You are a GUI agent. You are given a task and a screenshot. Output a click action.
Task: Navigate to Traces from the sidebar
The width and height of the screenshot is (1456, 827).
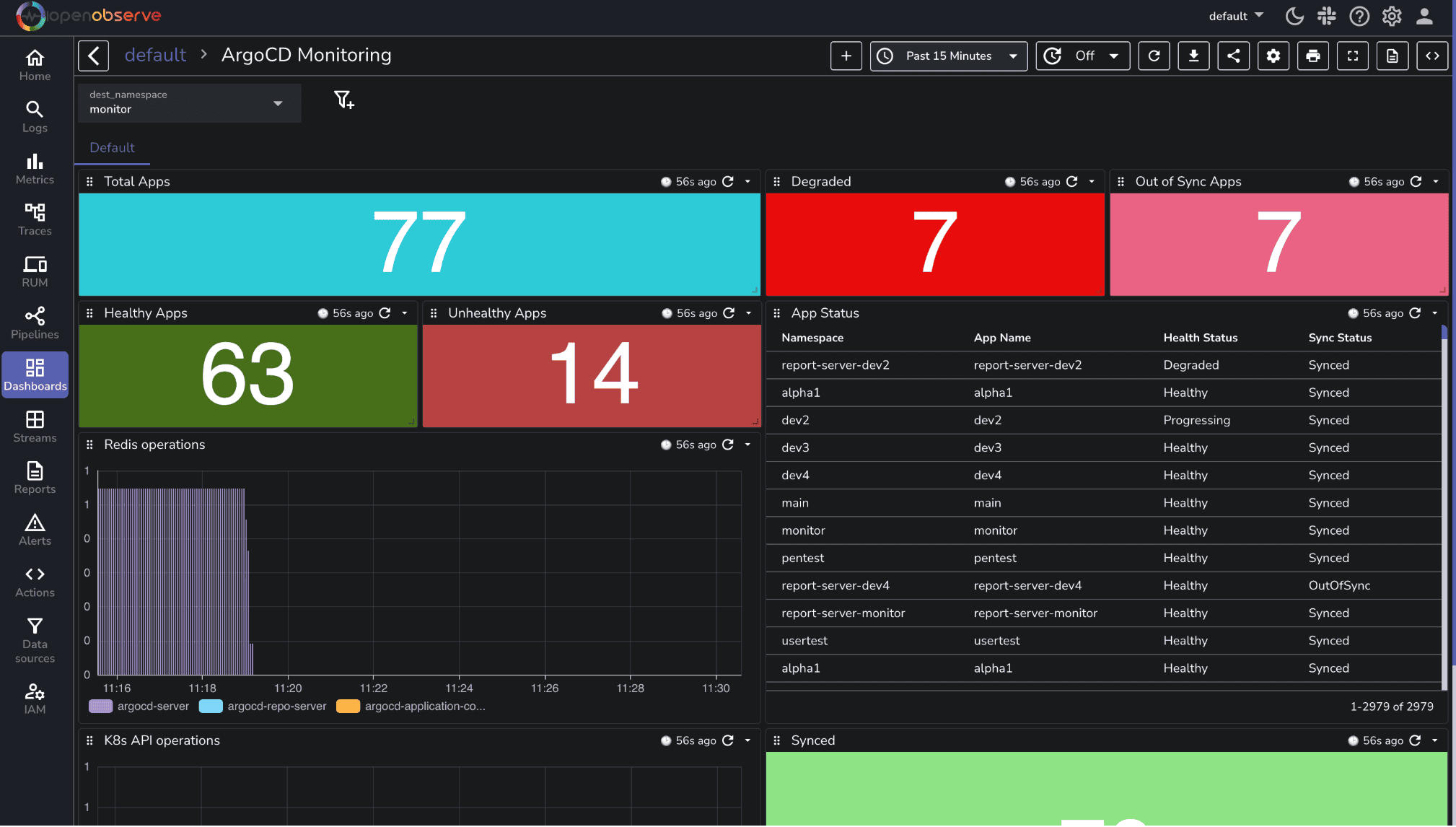35,219
